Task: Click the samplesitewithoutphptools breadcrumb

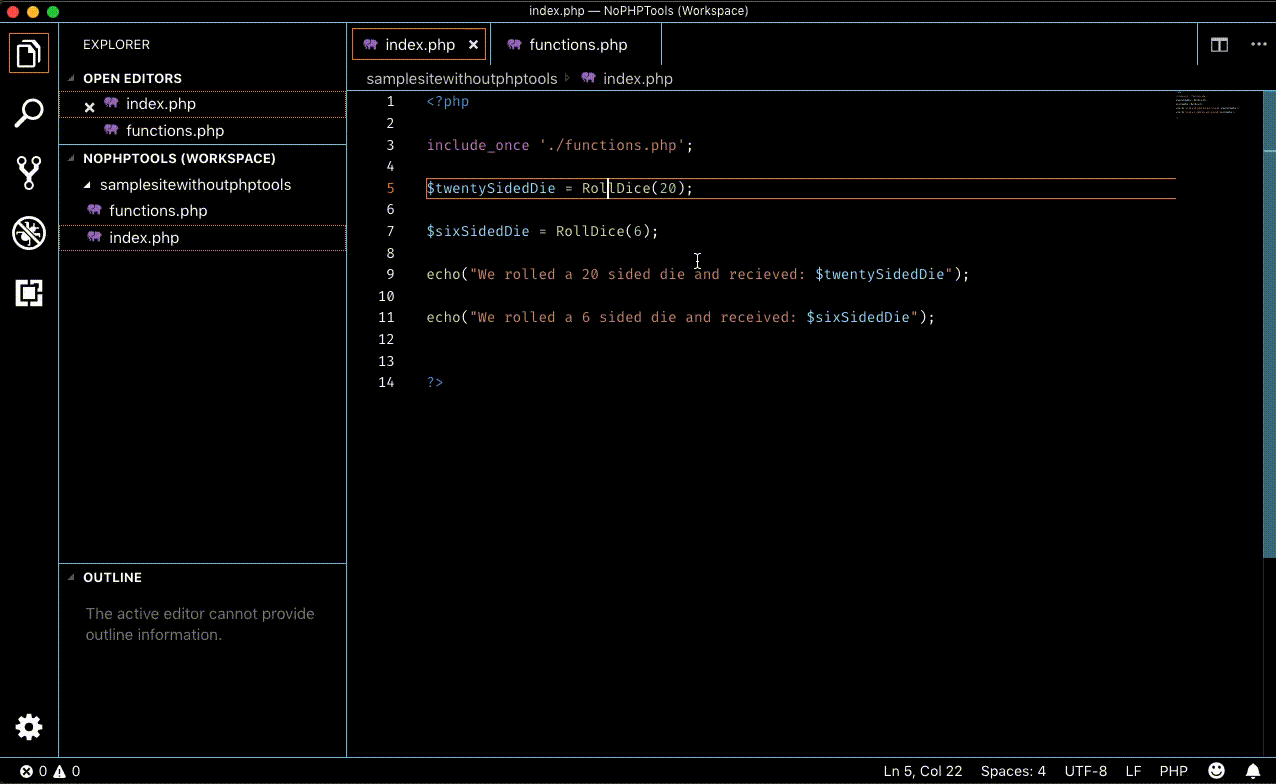Action: tap(461, 78)
